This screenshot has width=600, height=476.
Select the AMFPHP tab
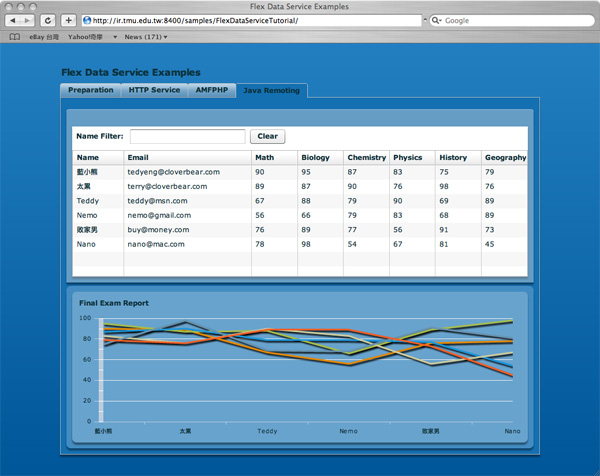click(212, 90)
